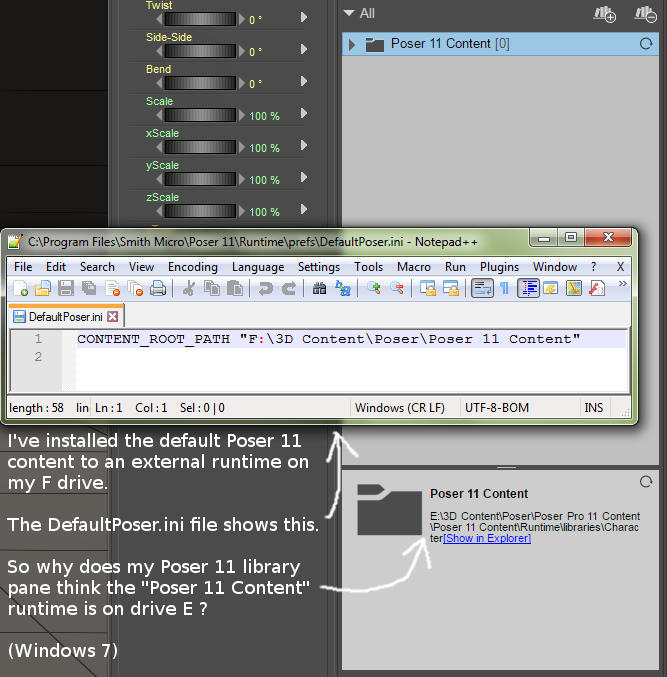Image resolution: width=667 pixels, height=677 pixels.
Task: Click the New file icon in Notepad++
Action: tap(20, 288)
